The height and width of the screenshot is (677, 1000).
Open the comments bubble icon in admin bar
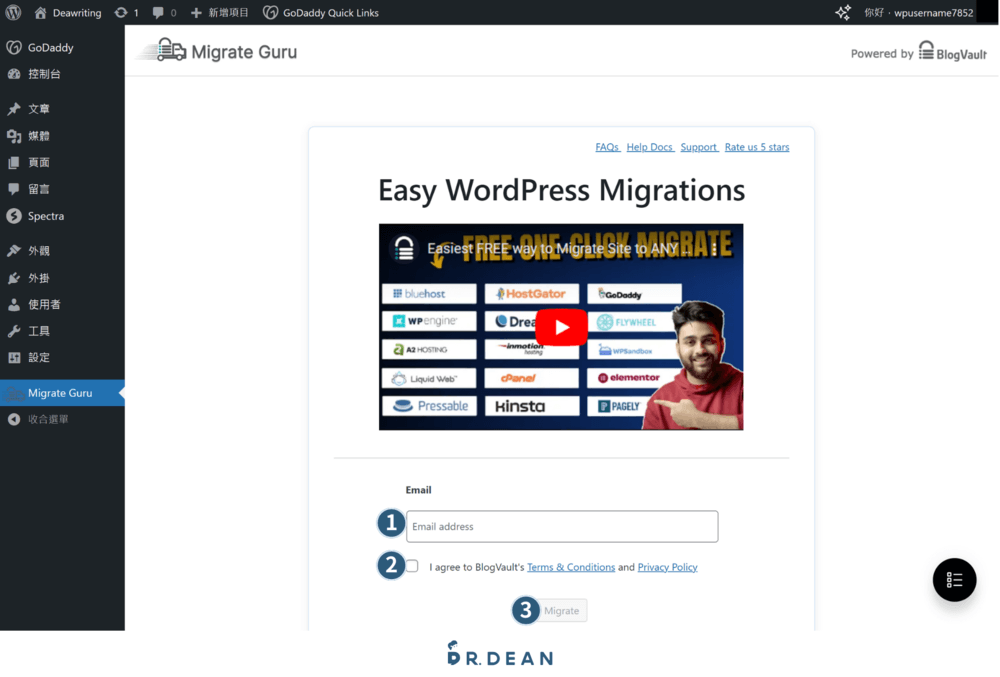(158, 12)
